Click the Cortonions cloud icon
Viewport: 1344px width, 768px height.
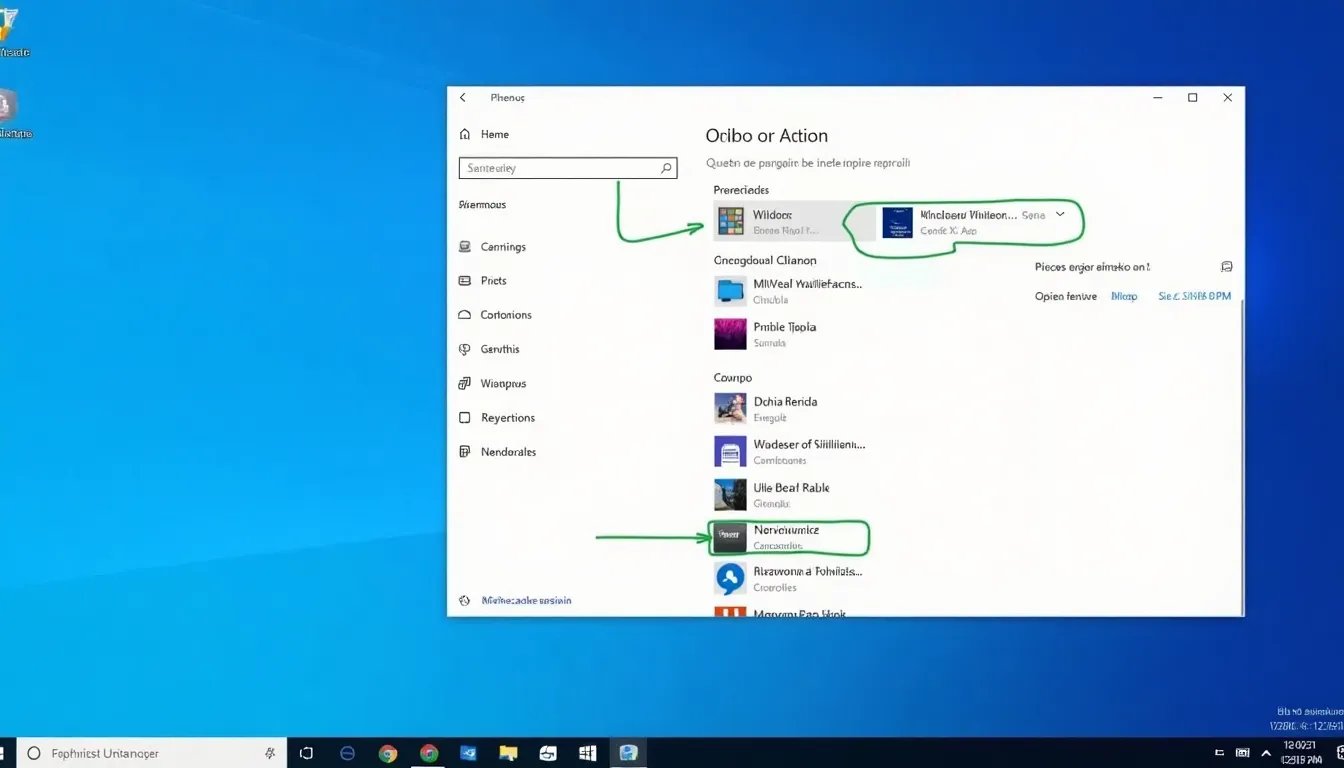pos(465,315)
